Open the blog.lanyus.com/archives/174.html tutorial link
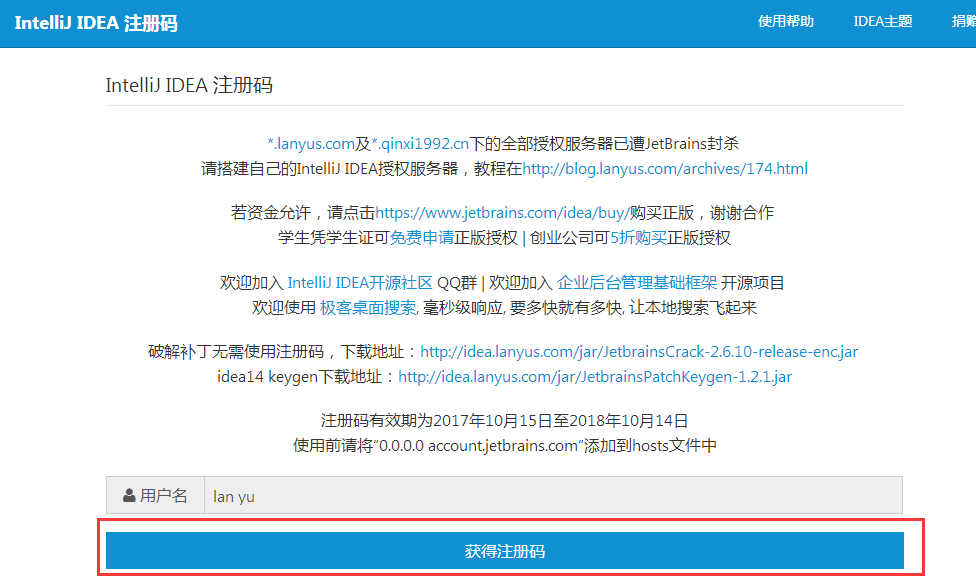 pos(665,169)
